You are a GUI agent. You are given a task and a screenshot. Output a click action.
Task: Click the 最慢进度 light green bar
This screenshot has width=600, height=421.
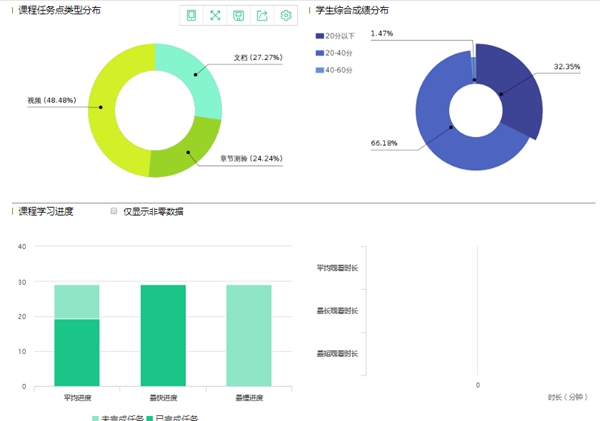point(250,335)
